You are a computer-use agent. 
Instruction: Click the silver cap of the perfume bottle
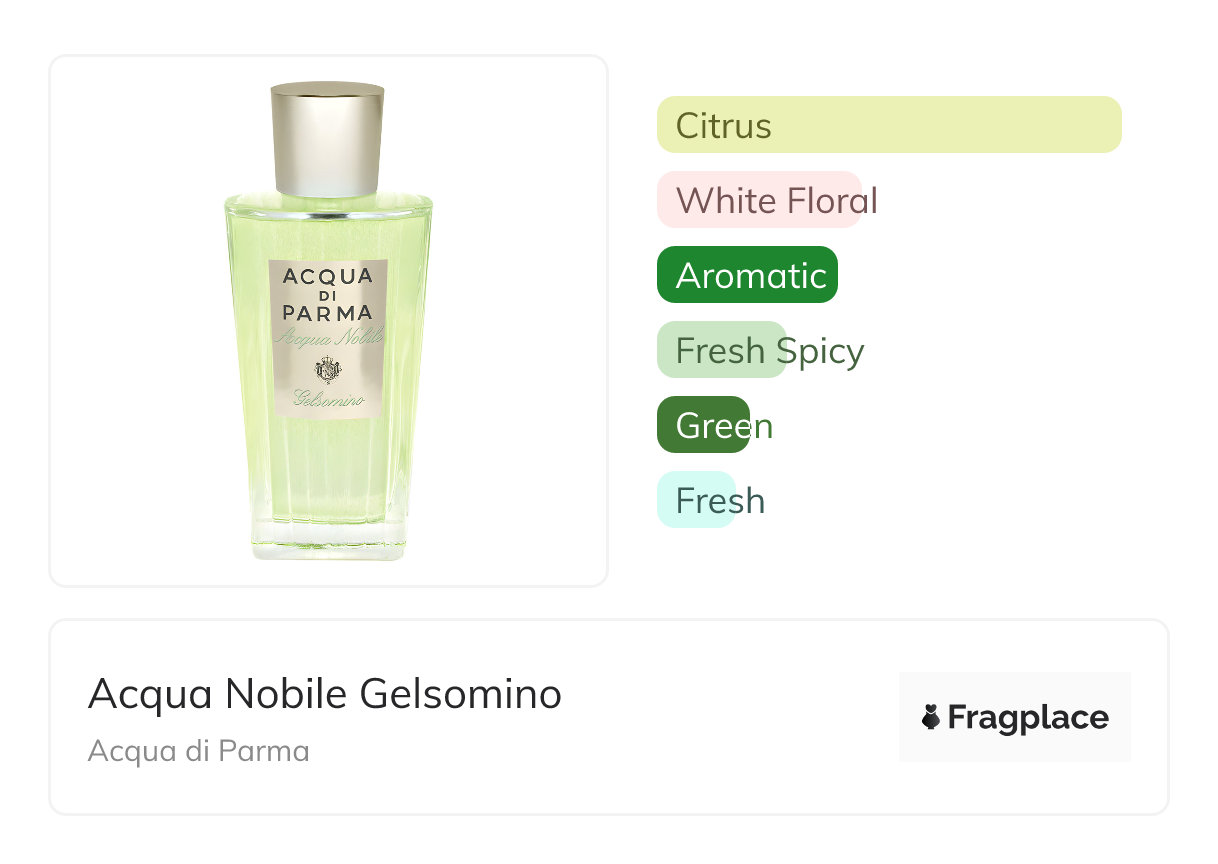point(328,140)
